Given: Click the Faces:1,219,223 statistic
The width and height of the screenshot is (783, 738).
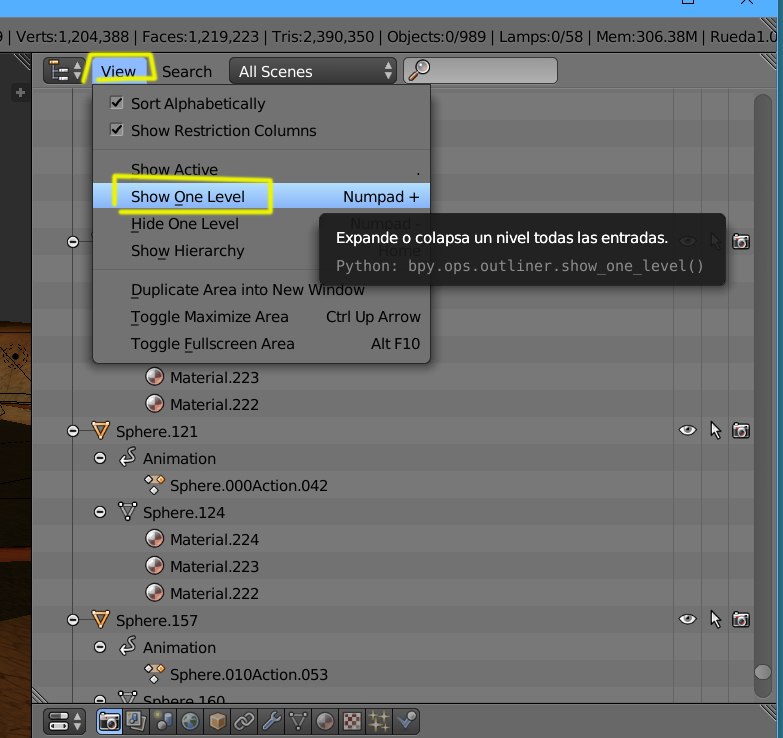Looking at the screenshot, I should point(200,36).
